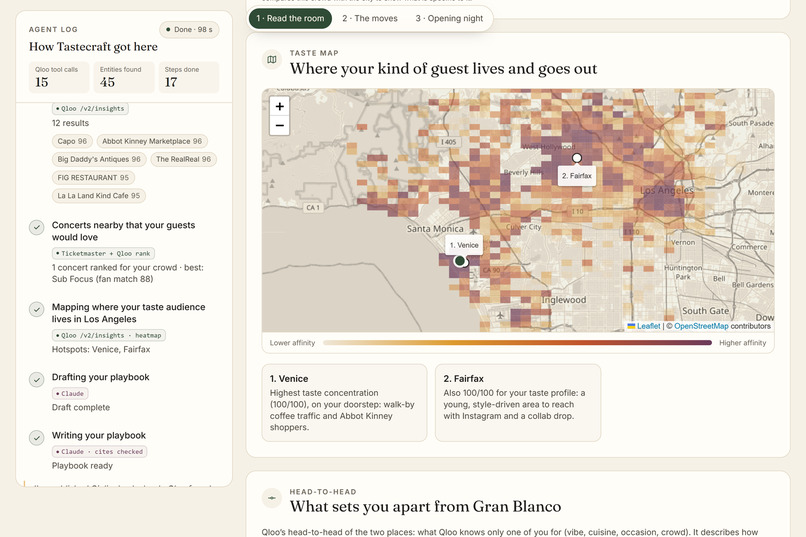Click the '2. Fairfax' map tooltip label
Screen dimensions: 806x537
[577, 176]
